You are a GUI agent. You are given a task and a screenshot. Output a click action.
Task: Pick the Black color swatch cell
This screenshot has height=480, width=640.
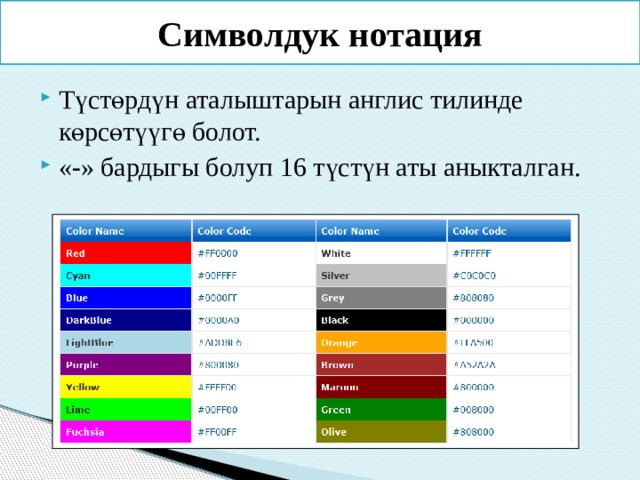tap(381, 320)
